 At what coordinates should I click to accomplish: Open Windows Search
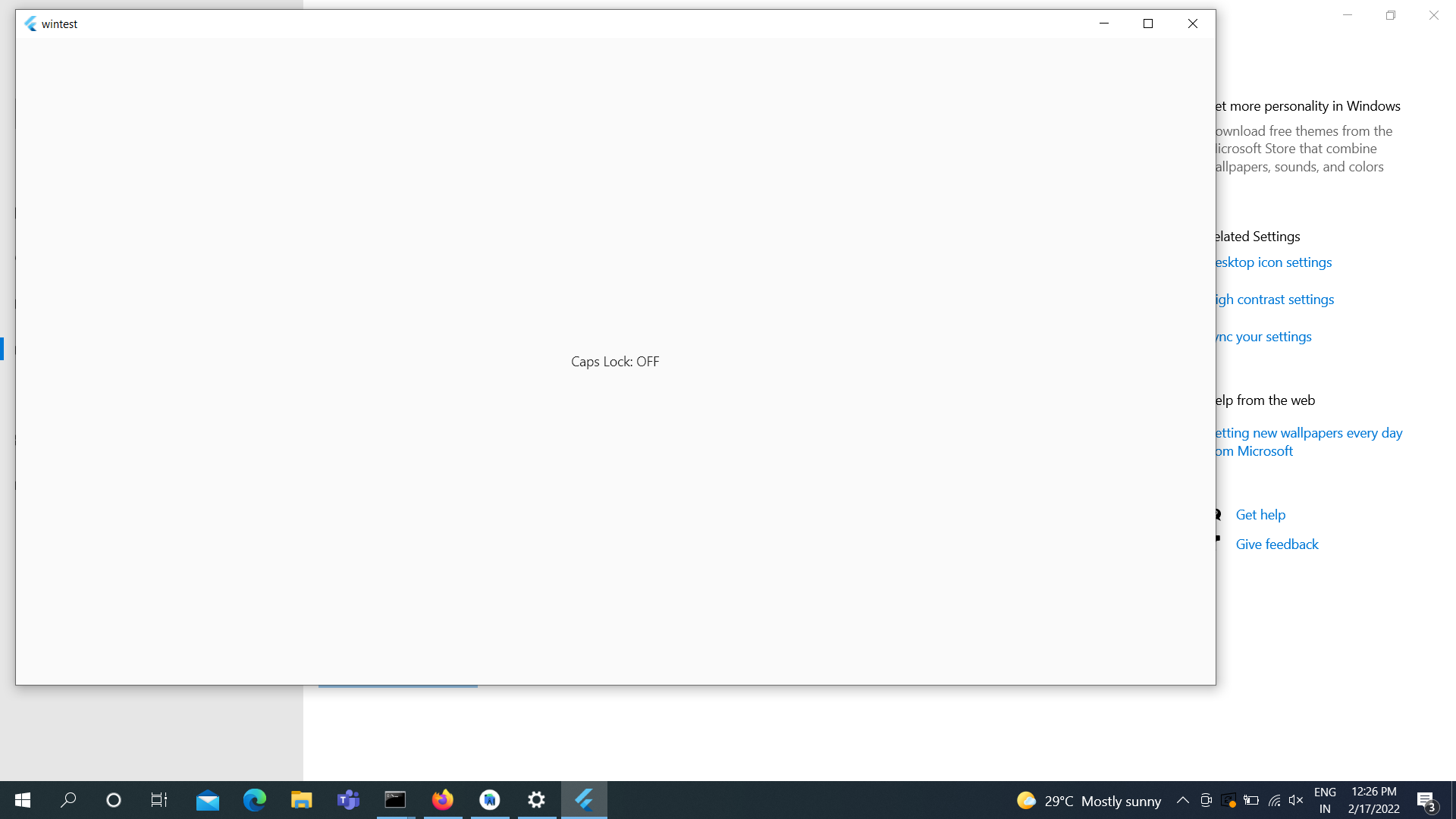(x=68, y=800)
